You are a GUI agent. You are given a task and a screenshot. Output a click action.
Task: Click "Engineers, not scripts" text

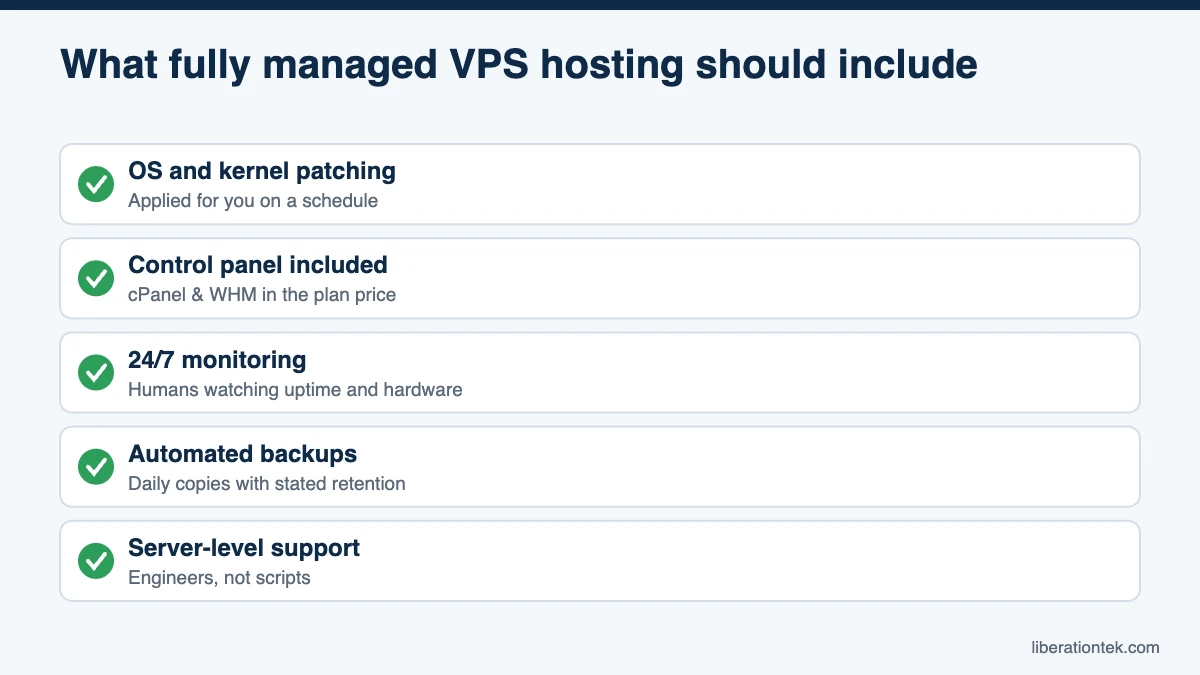click(219, 578)
